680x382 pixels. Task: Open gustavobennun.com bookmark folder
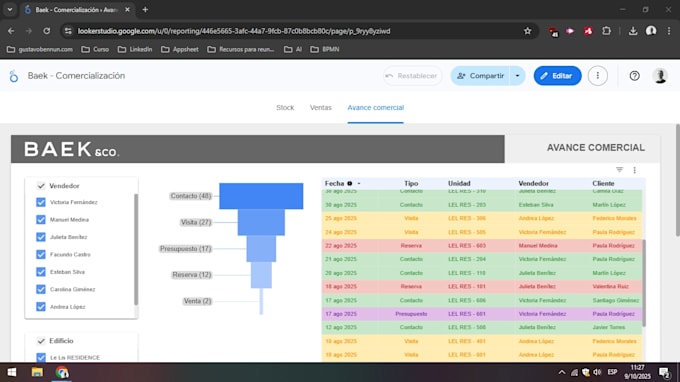point(40,49)
